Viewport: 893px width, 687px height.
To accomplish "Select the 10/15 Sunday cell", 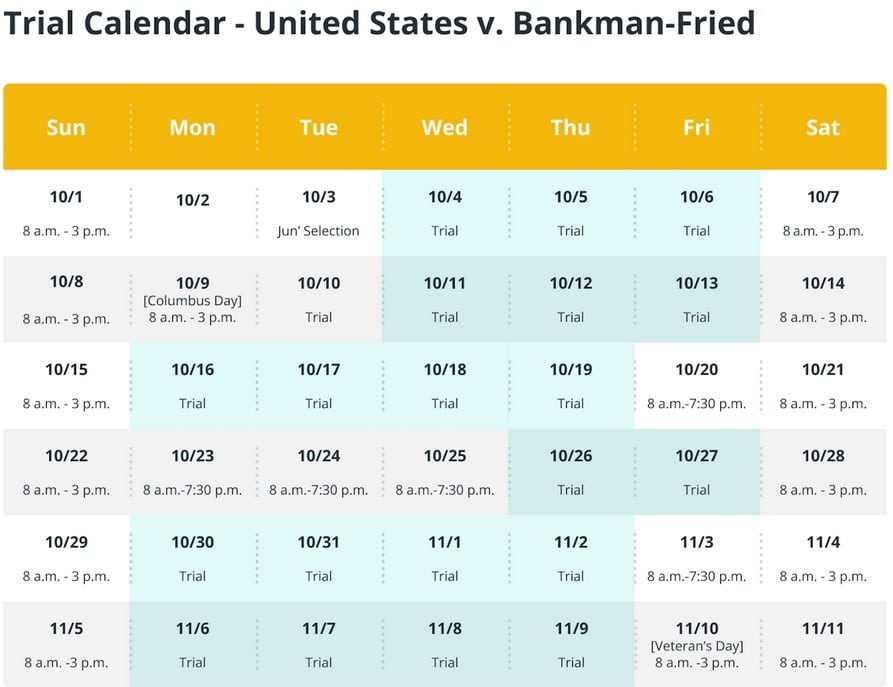I will tap(66, 386).
